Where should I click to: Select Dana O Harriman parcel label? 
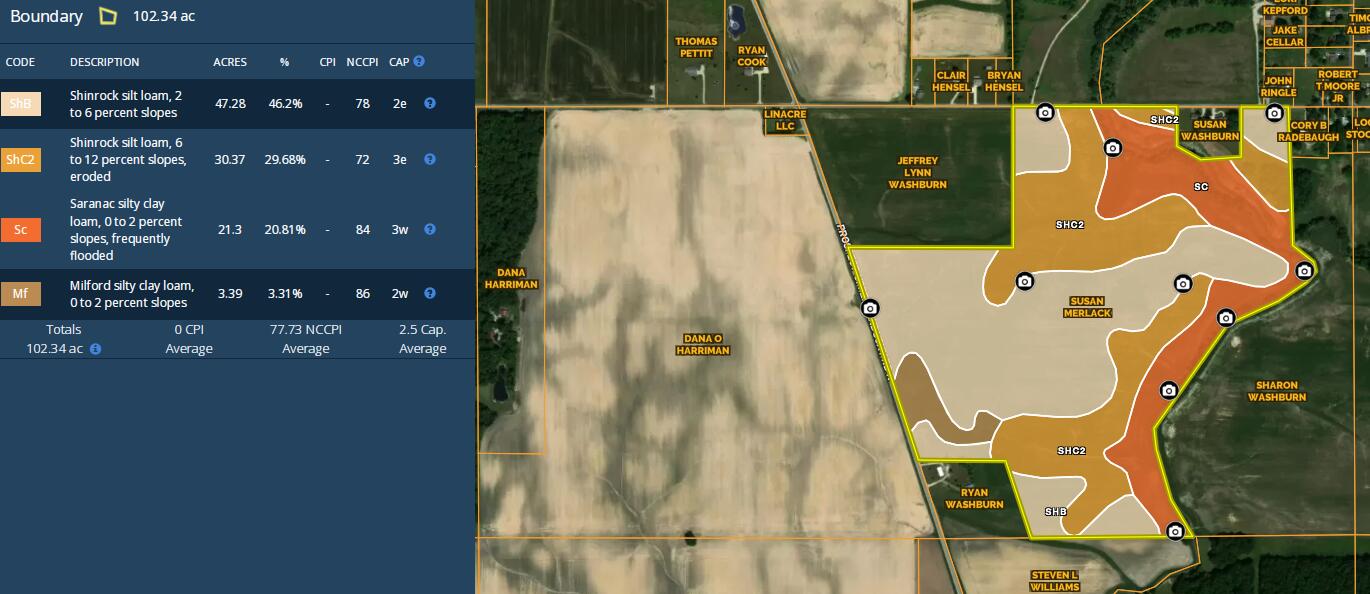[703, 344]
